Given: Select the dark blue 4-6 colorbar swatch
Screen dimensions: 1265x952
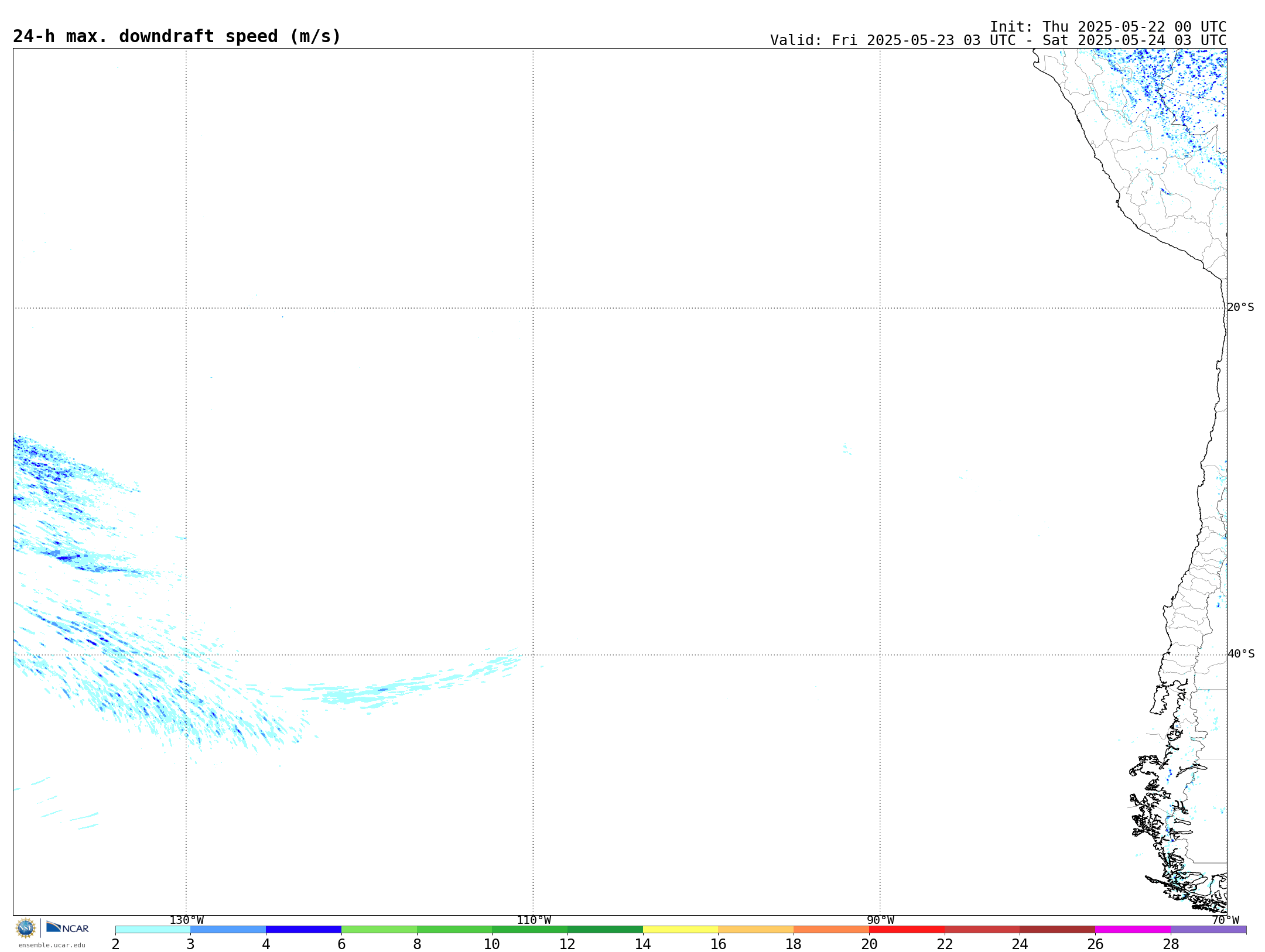Looking at the screenshot, I should [x=304, y=930].
